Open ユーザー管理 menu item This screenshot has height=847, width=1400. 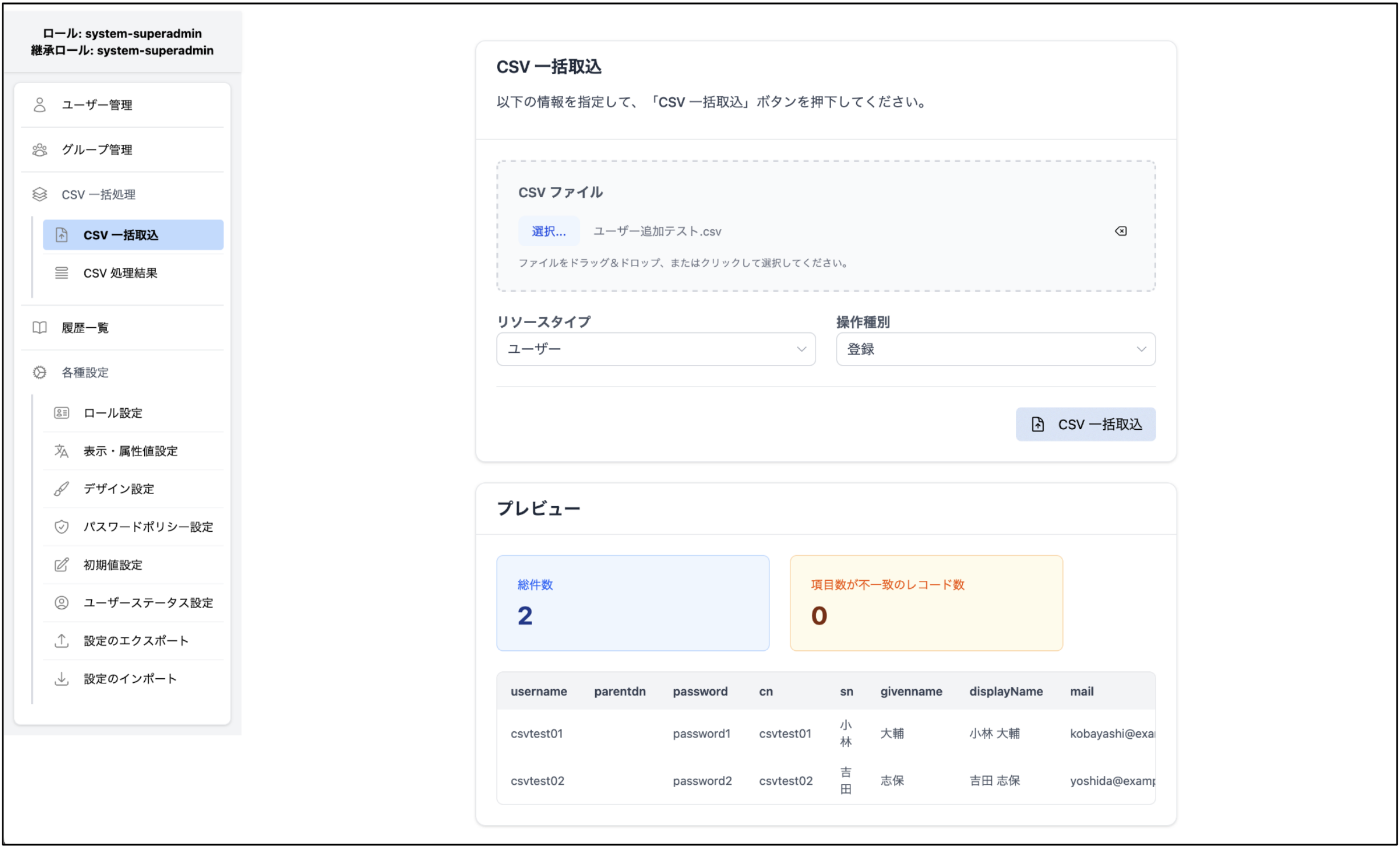pyautogui.click(x=122, y=105)
